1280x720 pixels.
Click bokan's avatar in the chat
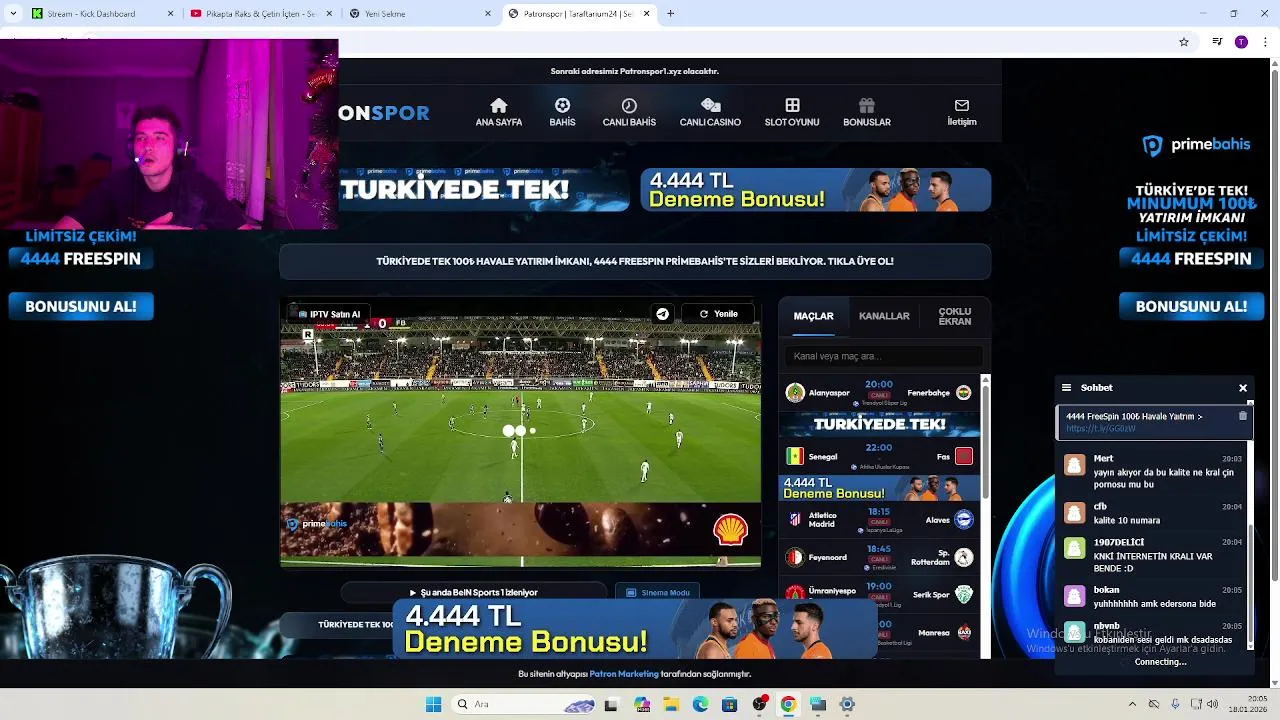tap(1074, 596)
